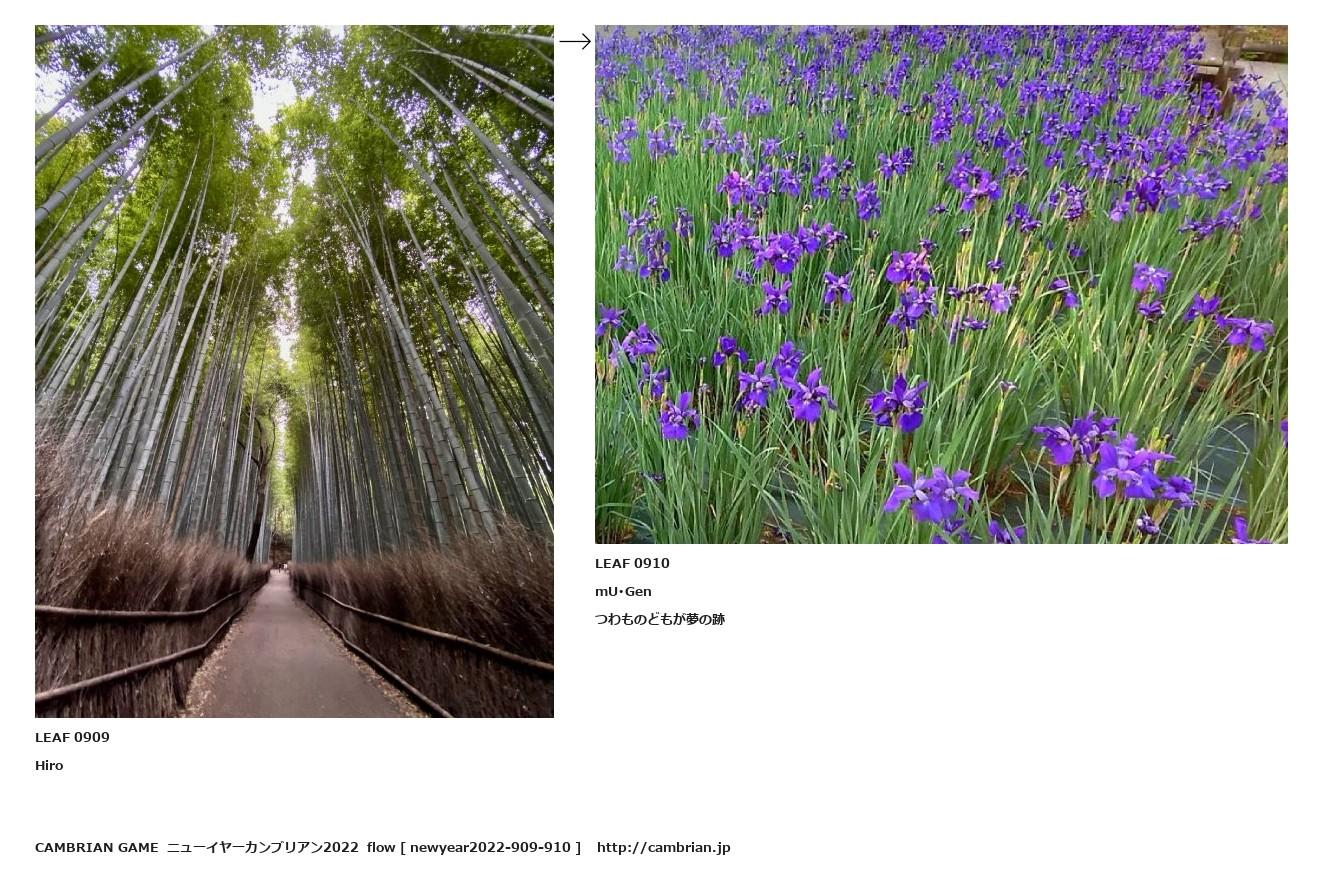Select the author name mU・Gen
The height and width of the screenshot is (872, 1323).
[623, 591]
